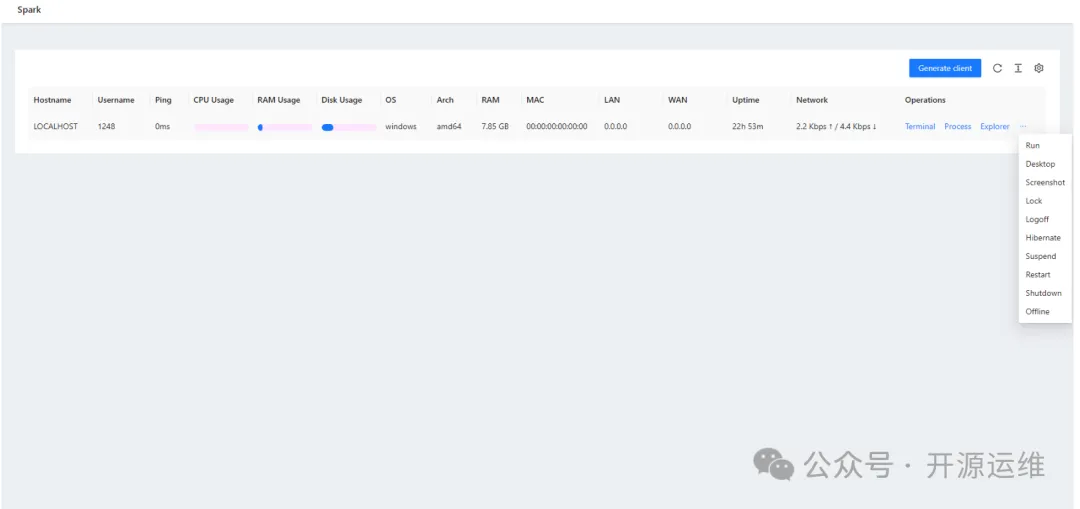Click Lock in the operations menu

point(1034,201)
